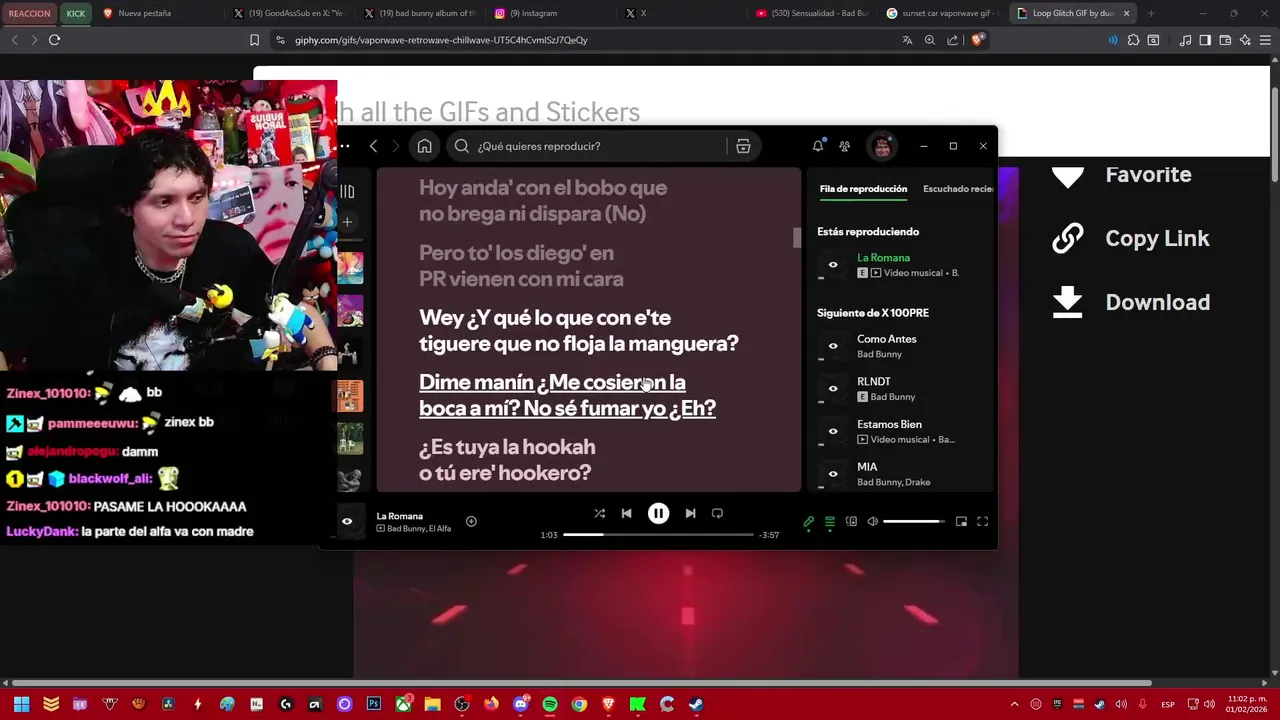Pause the La Romana track in Spotify
The height and width of the screenshot is (720, 1280).
[658, 513]
